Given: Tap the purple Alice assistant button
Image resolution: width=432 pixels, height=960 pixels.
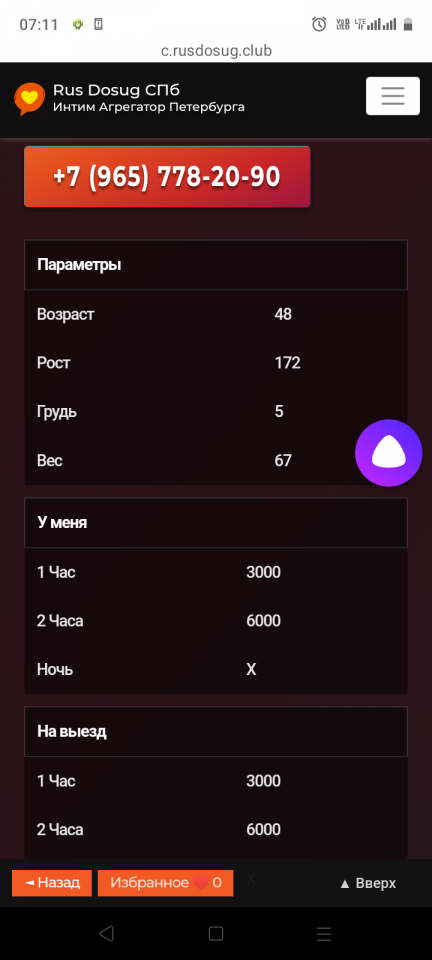Looking at the screenshot, I should point(389,453).
